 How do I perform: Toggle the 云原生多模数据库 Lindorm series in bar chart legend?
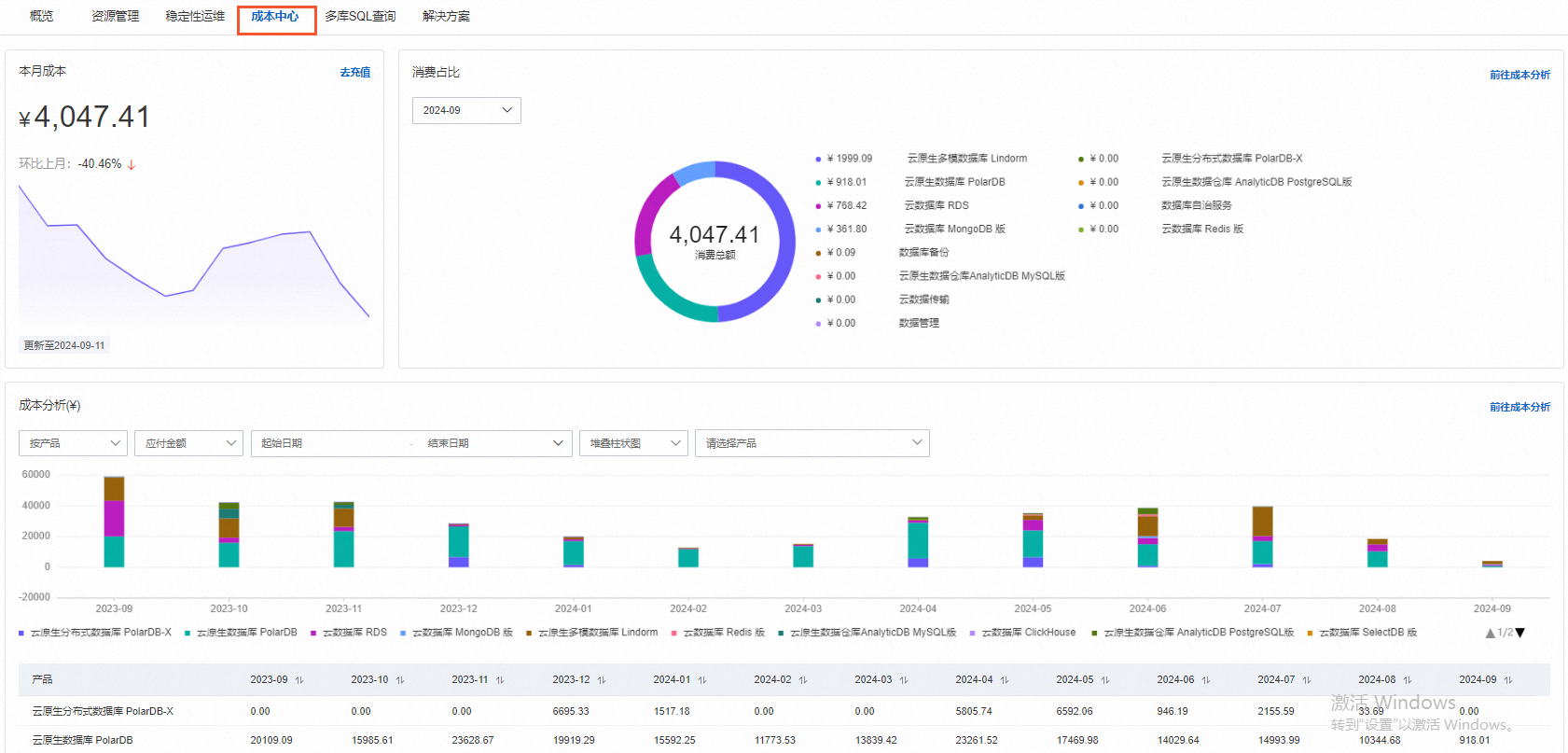pos(592,633)
